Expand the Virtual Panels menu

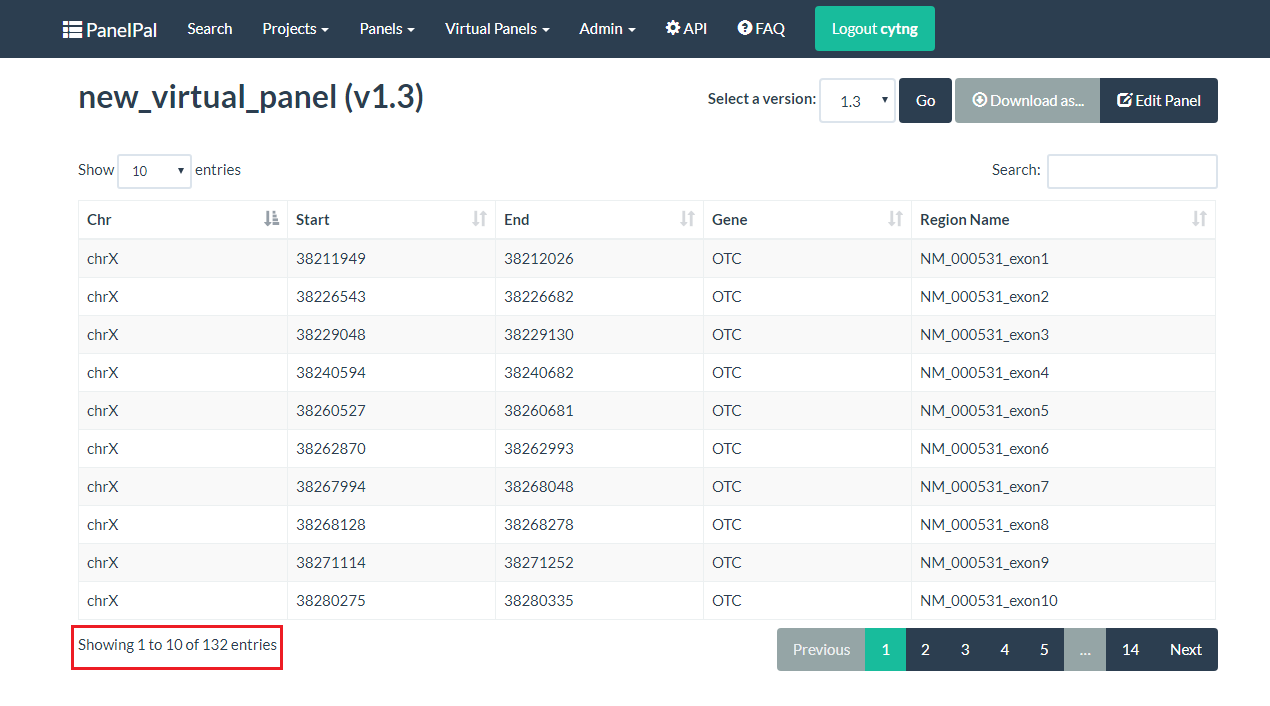497,29
